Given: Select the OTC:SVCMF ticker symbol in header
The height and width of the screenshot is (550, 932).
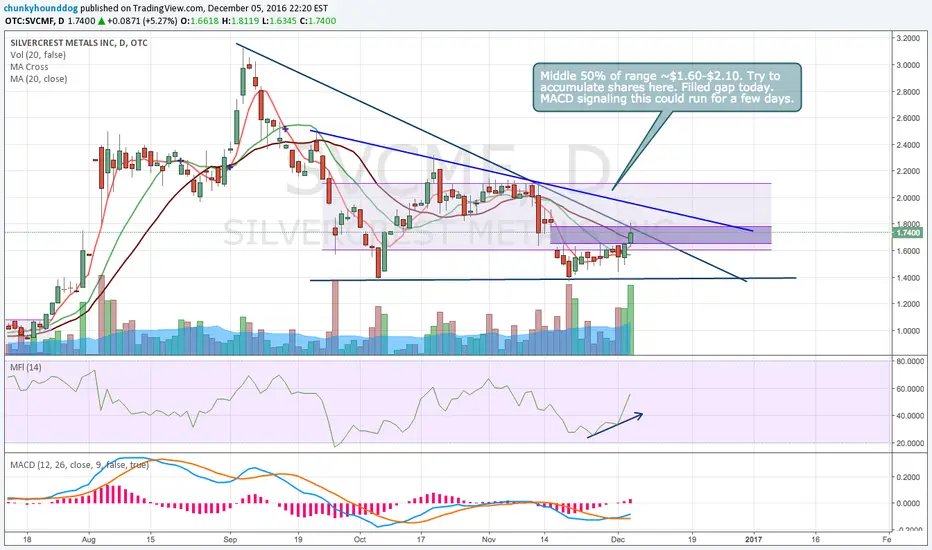Looking at the screenshot, I should point(29,21).
